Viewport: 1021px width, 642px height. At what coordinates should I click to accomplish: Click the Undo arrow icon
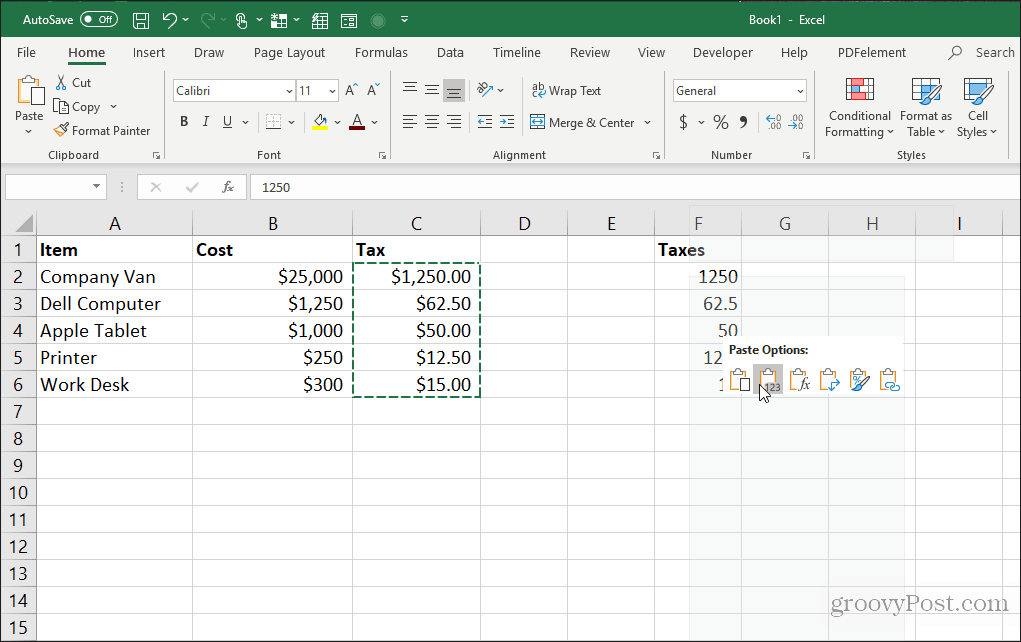pyautogui.click(x=169, y=20)
